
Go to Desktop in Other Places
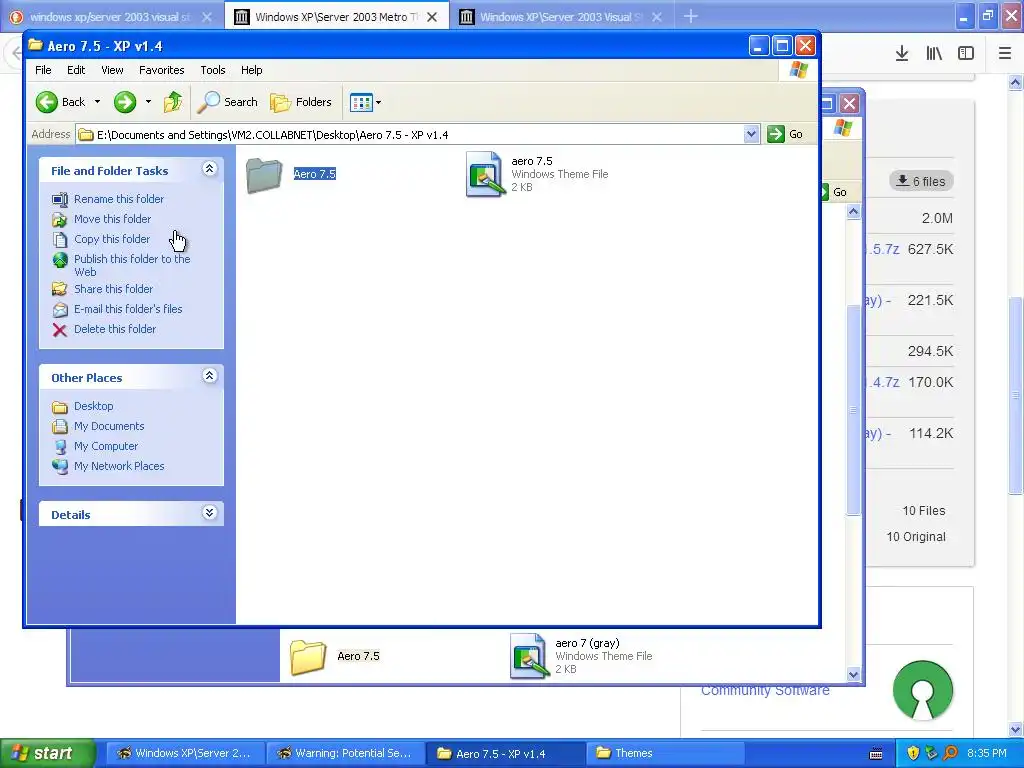tap(93, 406)
